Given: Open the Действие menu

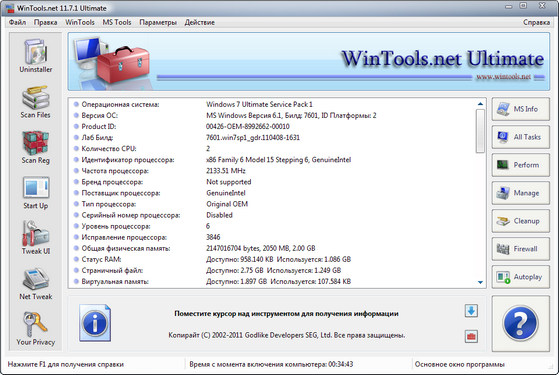Looking at the screenshot, I should tap(200, 22).
